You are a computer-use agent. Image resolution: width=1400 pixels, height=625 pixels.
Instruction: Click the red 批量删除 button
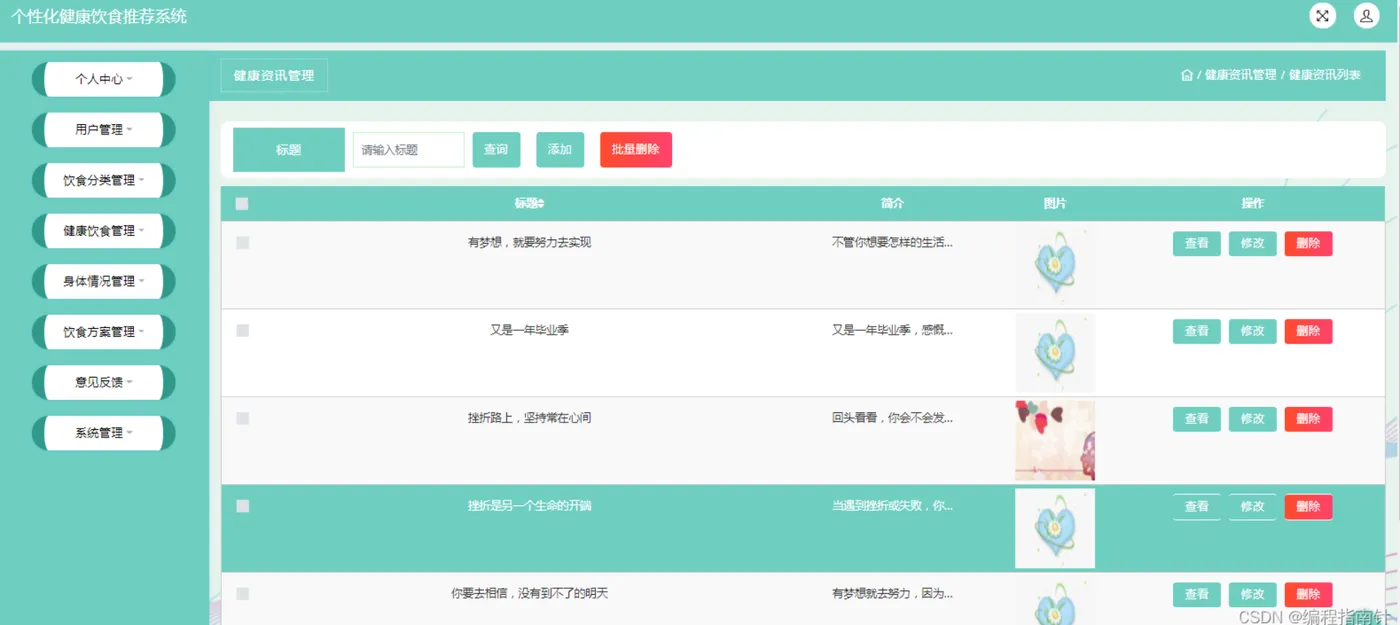coord(636,150)
